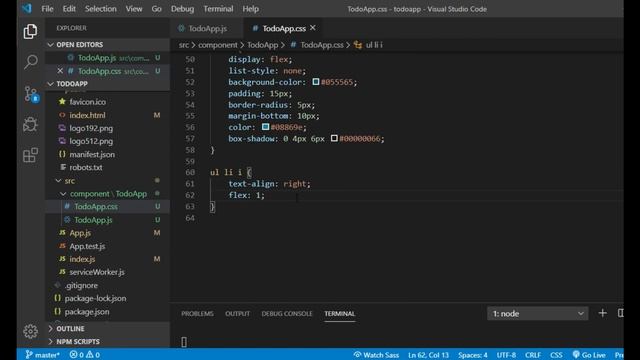
Task: Click Watch Sass in status bar
Action: pyautogui.click(x=376, y=355)
